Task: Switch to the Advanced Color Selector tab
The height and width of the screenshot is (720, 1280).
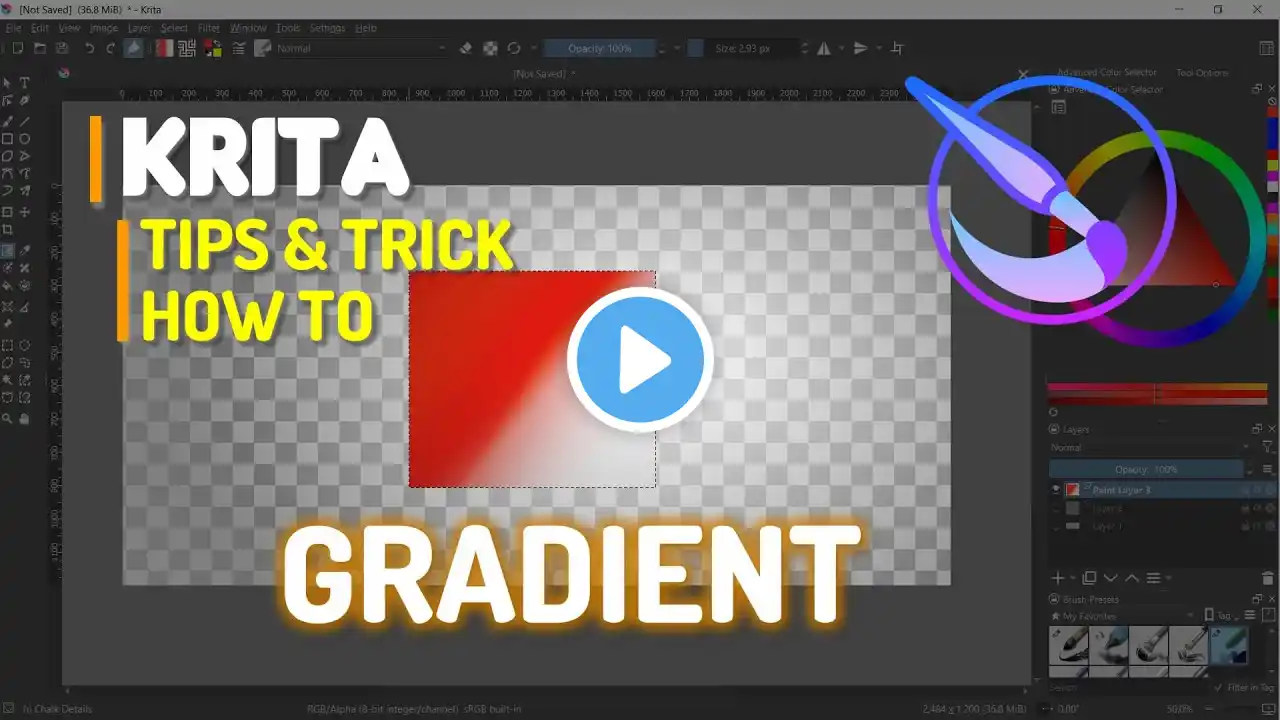Action: pyautogui.click(x=1108, y=72)
